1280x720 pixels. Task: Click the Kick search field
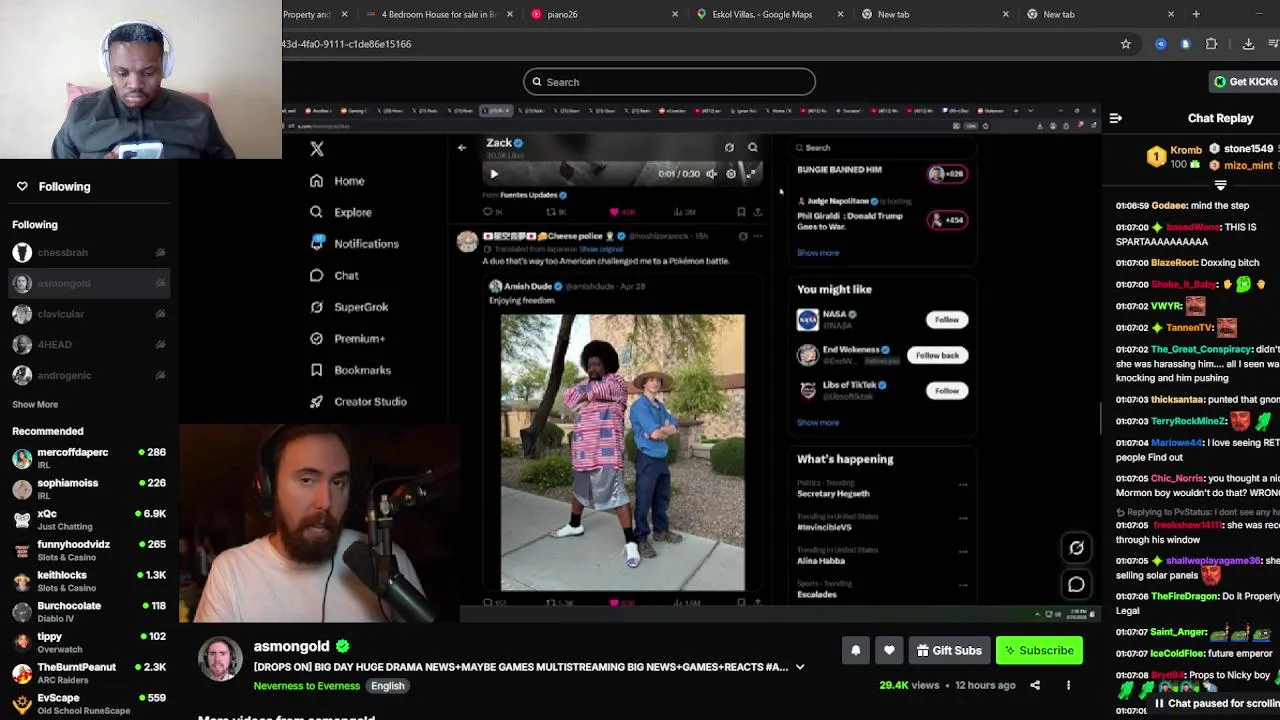(669, 82)
